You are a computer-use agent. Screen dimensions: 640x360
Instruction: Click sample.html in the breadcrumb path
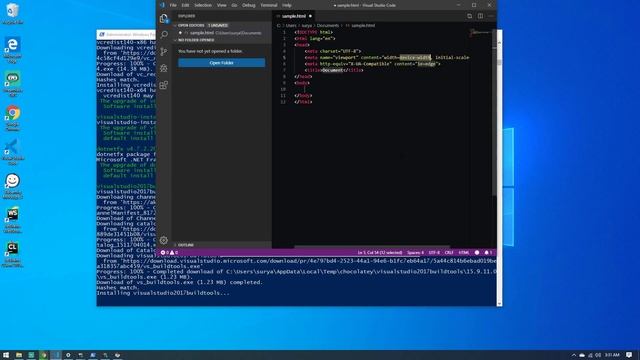point(363,25)
